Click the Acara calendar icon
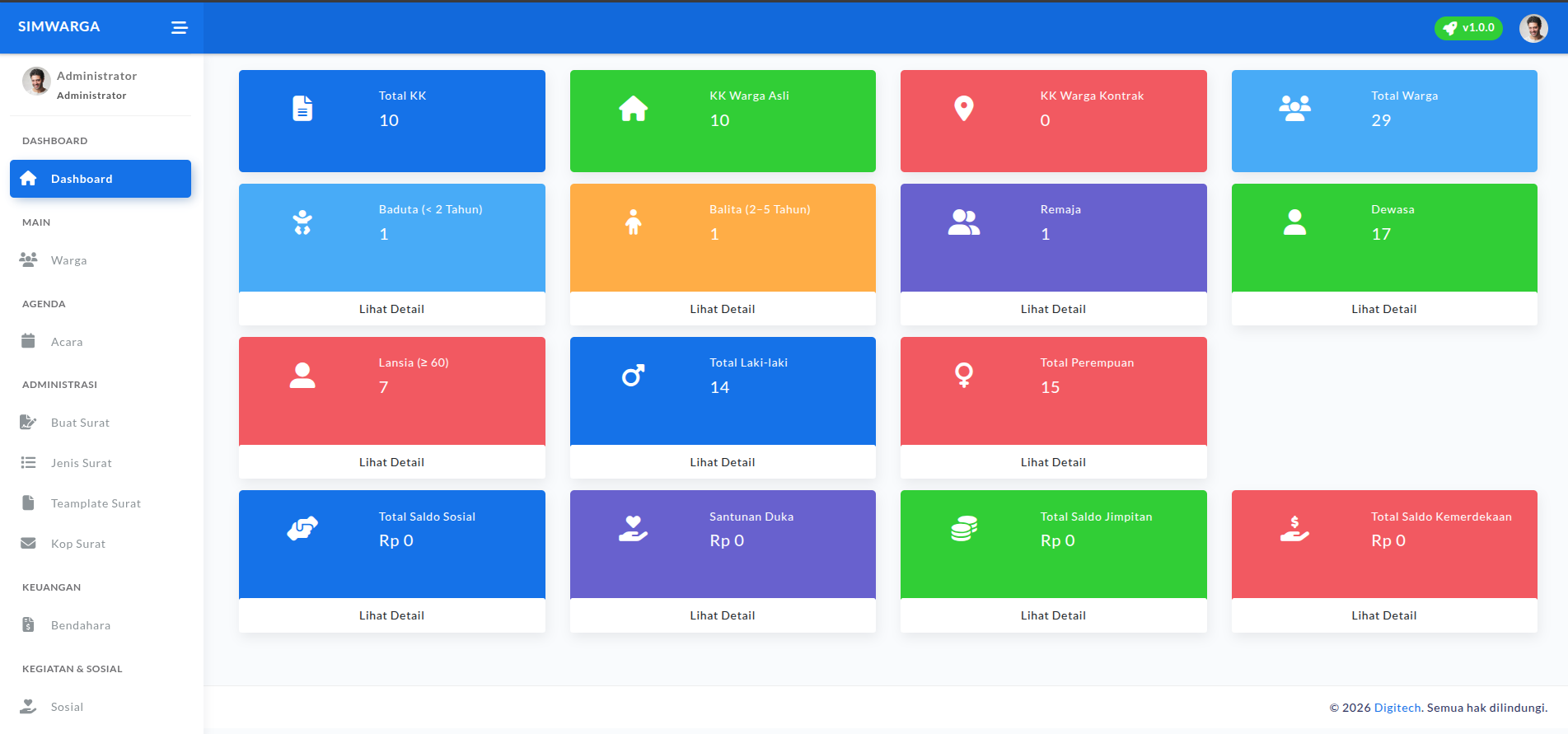The image size is (1568, 734). pyautogui.click(x=28, y=341)
